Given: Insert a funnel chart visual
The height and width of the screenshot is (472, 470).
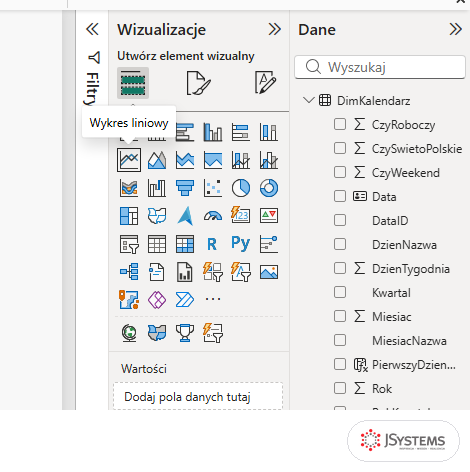Looking at the screenshot, I should point(185,188).
